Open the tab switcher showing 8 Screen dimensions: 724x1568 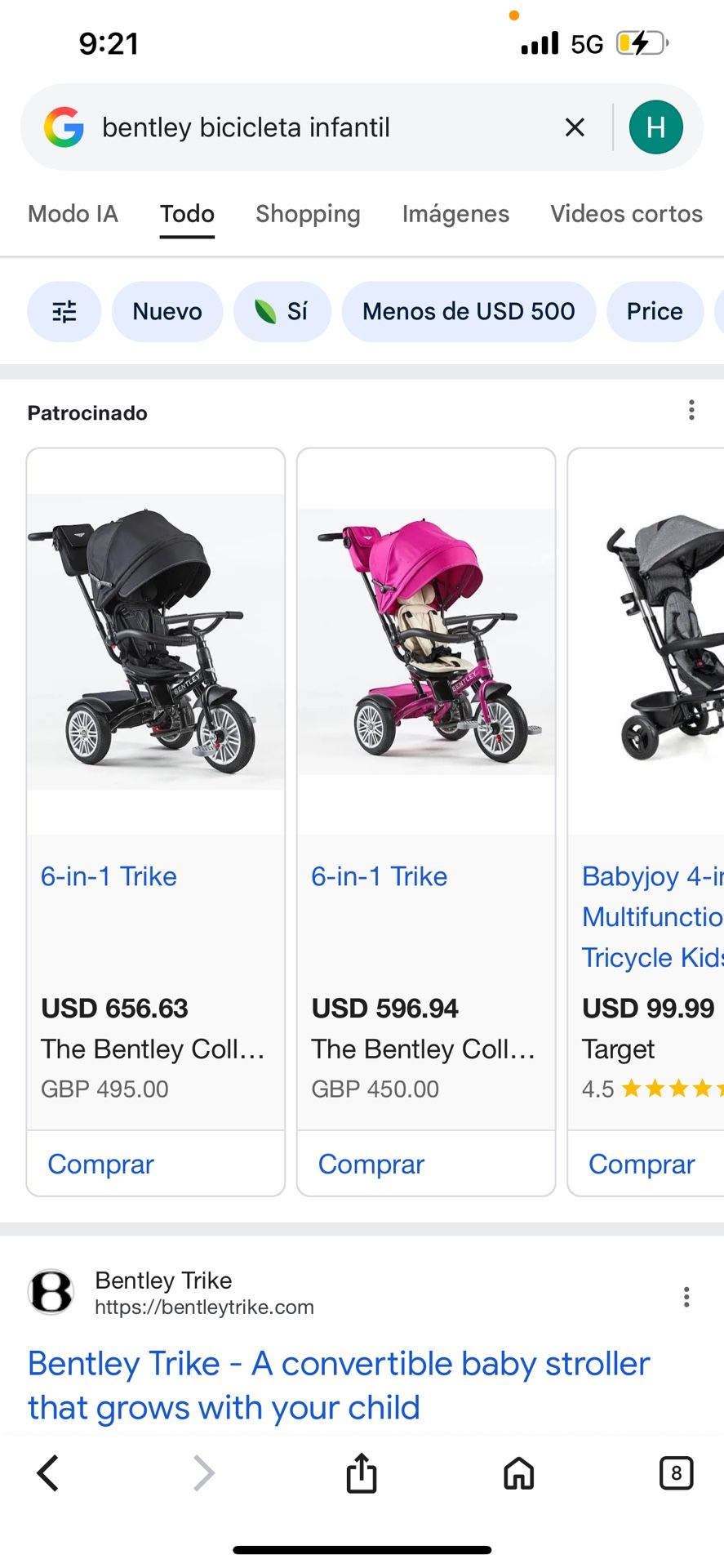point(676,1473)
